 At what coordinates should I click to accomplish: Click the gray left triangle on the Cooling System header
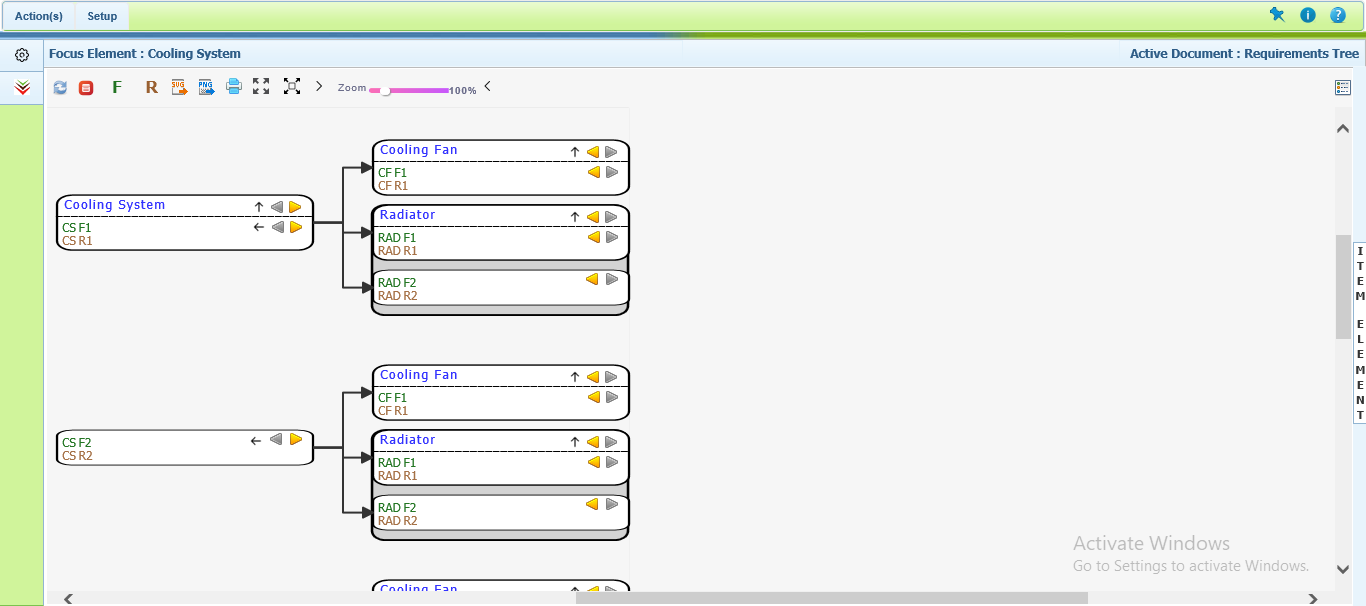click(x=277, y=207)
